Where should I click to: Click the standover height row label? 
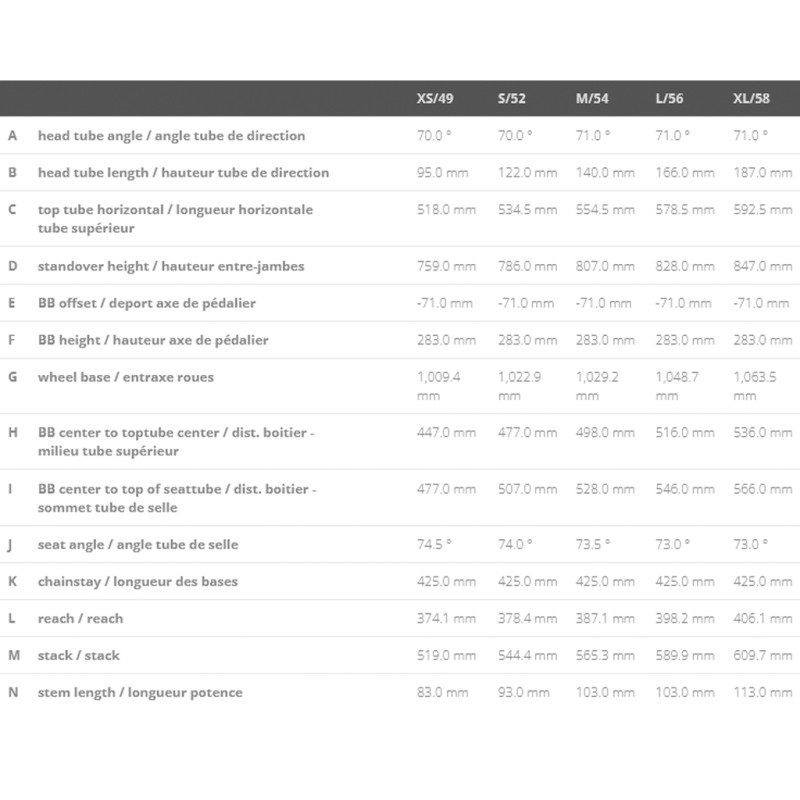tap(171, 266)
